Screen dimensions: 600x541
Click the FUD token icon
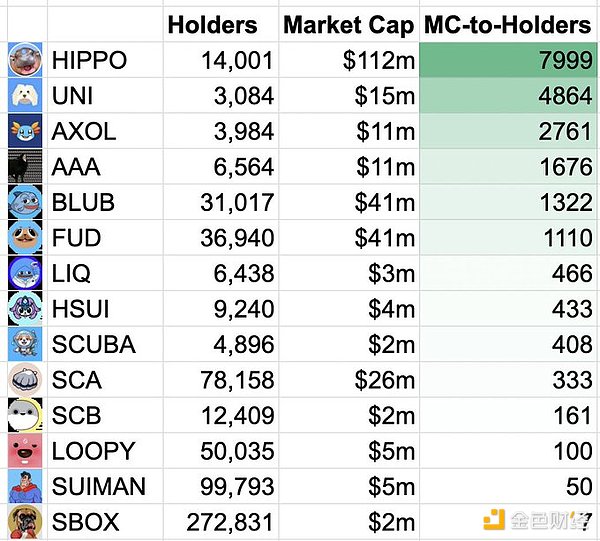(24, 237)
